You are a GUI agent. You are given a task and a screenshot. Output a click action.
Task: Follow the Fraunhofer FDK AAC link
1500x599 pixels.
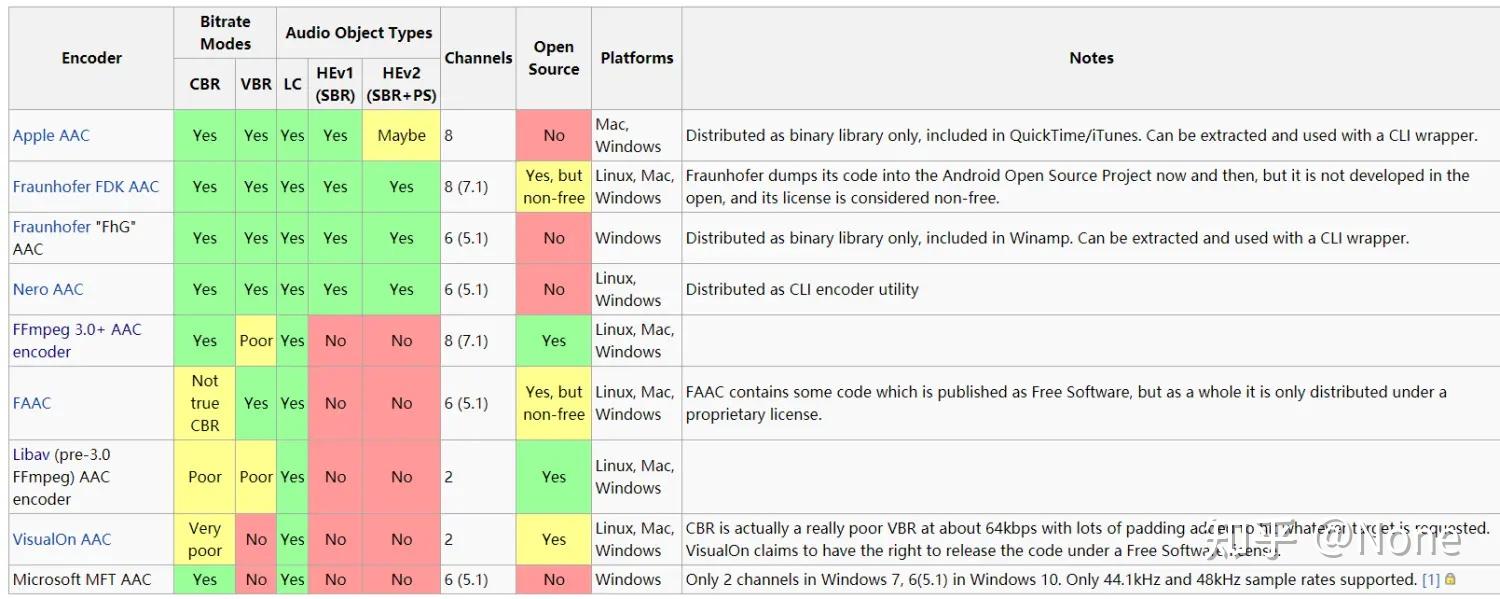pos(85,187)
